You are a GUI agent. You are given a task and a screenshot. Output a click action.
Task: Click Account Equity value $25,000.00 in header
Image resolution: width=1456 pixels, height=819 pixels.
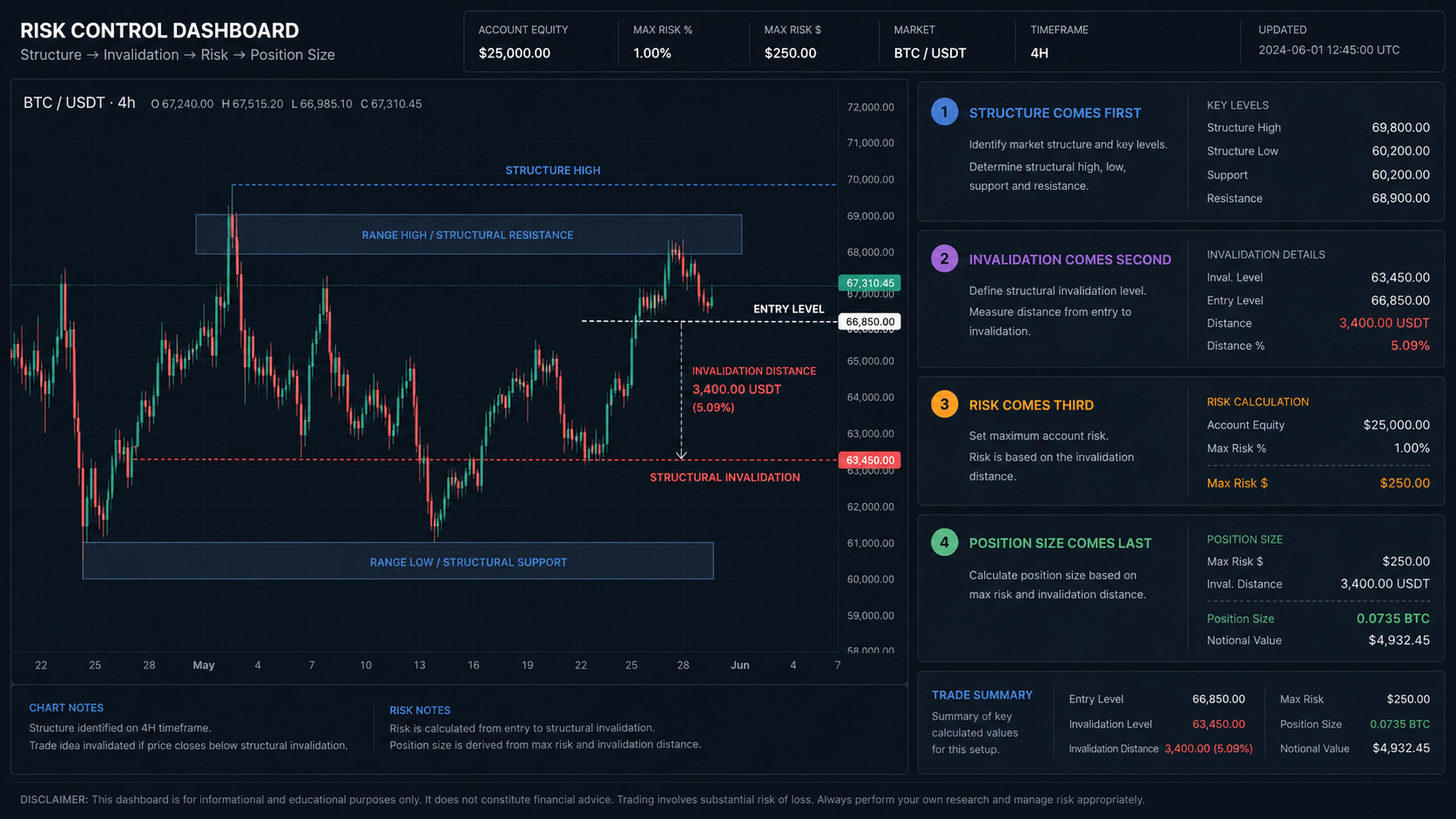point(514,53)
